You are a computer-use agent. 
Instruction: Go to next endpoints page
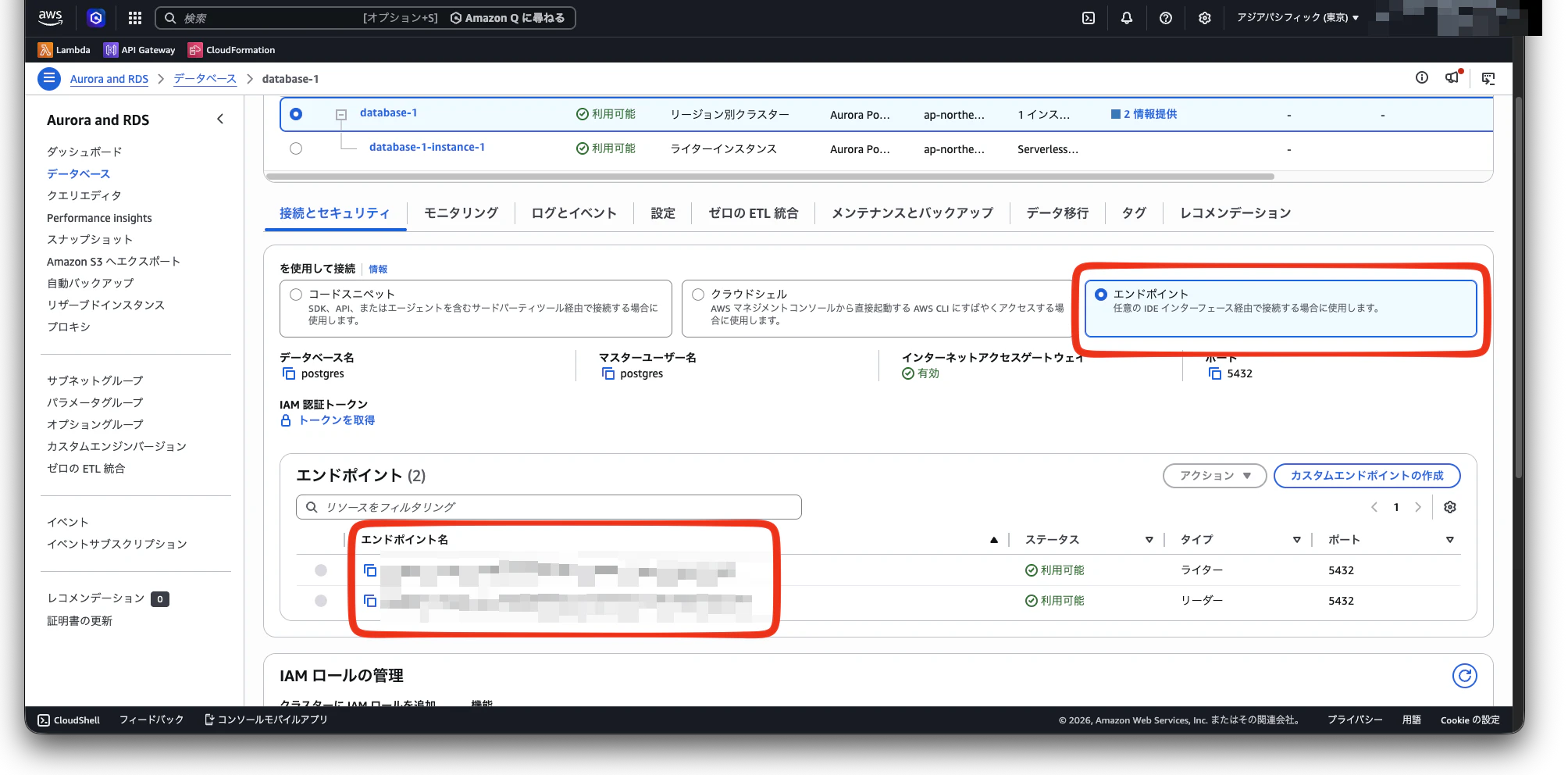(x=1418, y=507)
